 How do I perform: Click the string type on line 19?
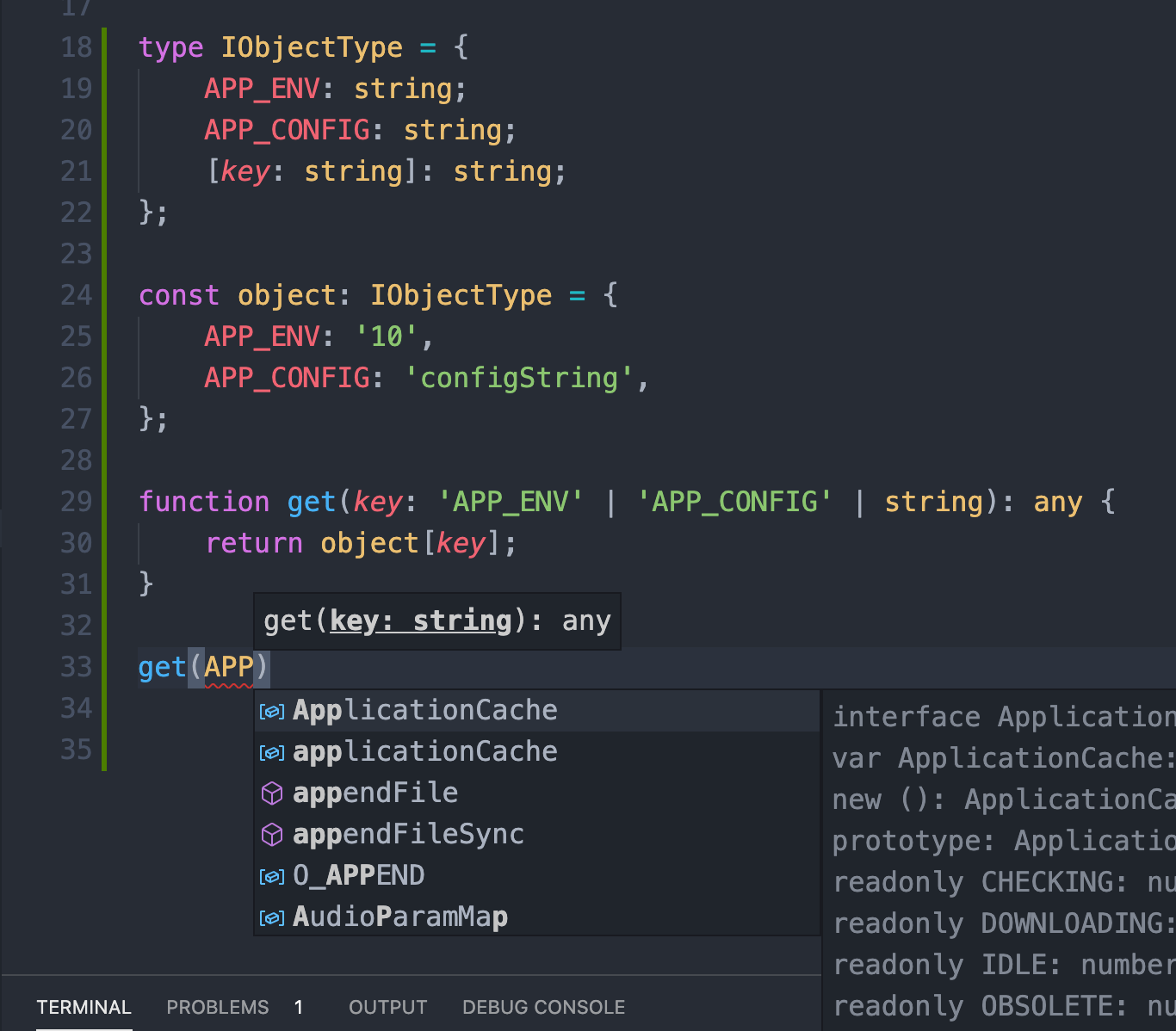coord(403,88)
